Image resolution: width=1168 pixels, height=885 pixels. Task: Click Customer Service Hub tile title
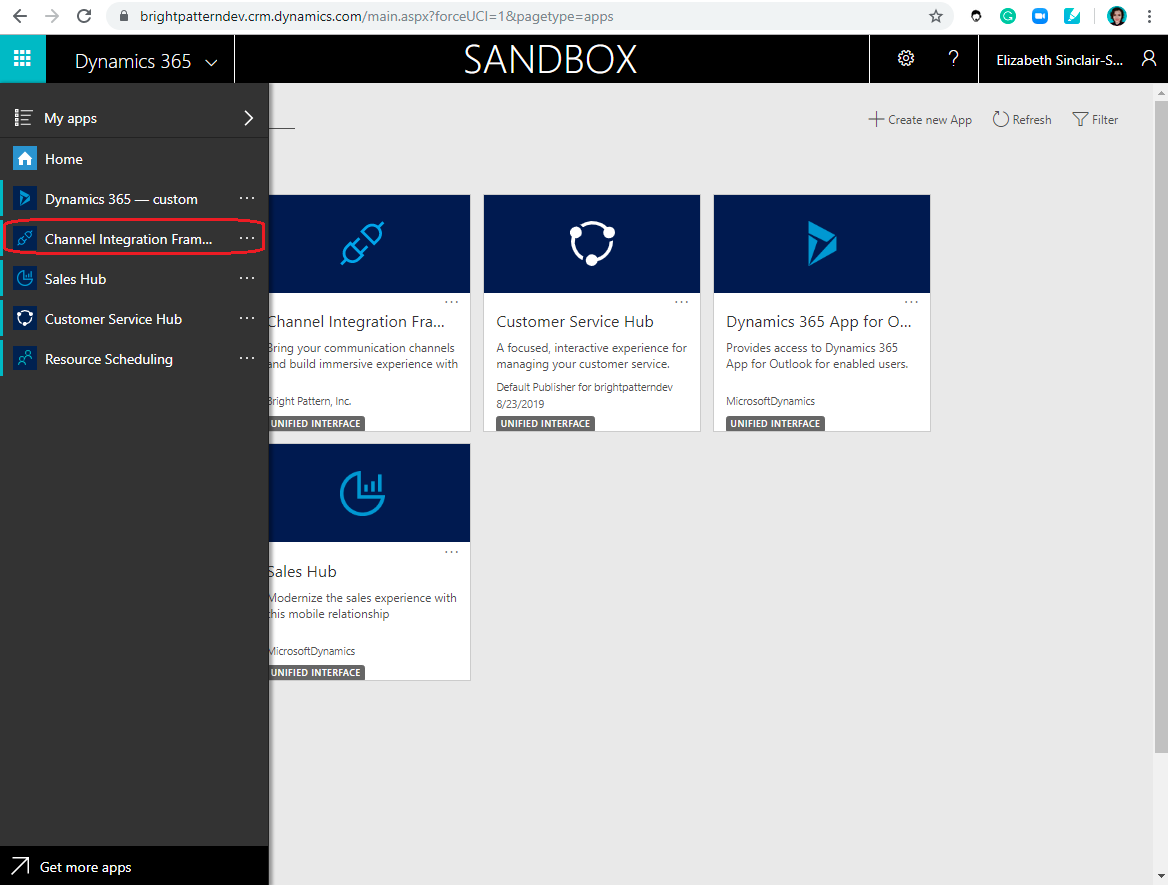tap(575, 322)
